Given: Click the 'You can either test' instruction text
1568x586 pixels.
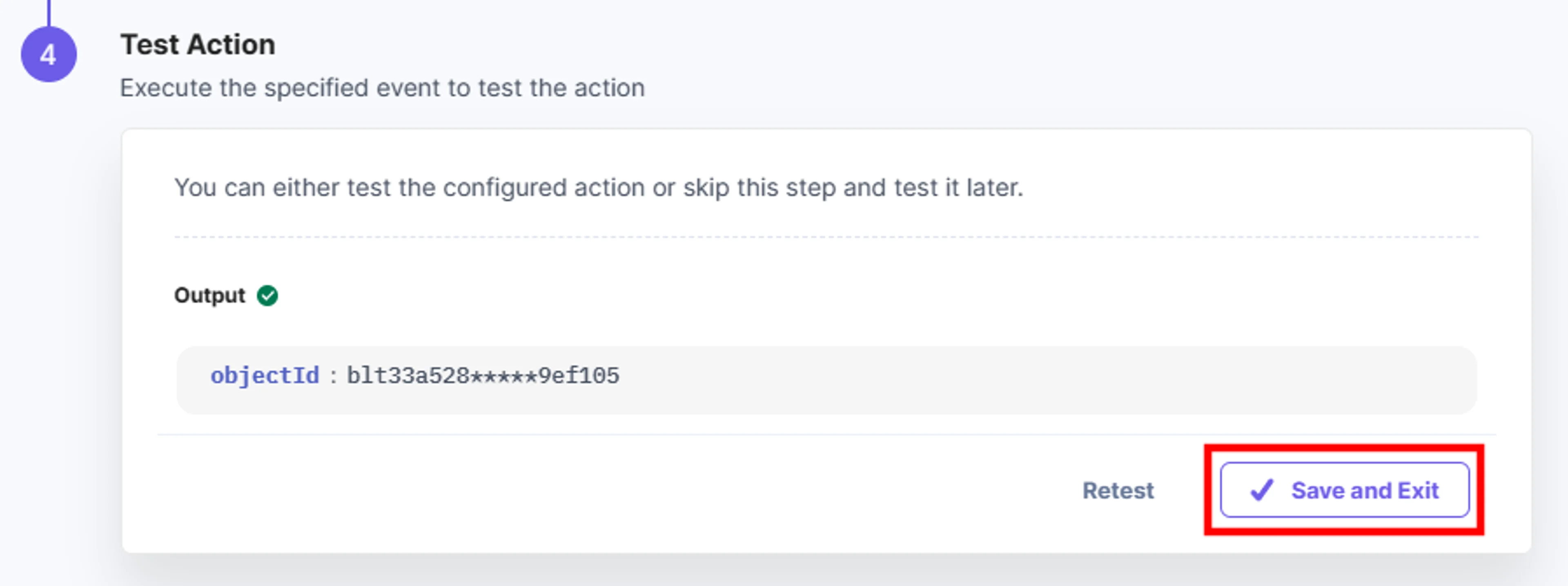Looking at the screenshot, I should (x=599, y=188).
